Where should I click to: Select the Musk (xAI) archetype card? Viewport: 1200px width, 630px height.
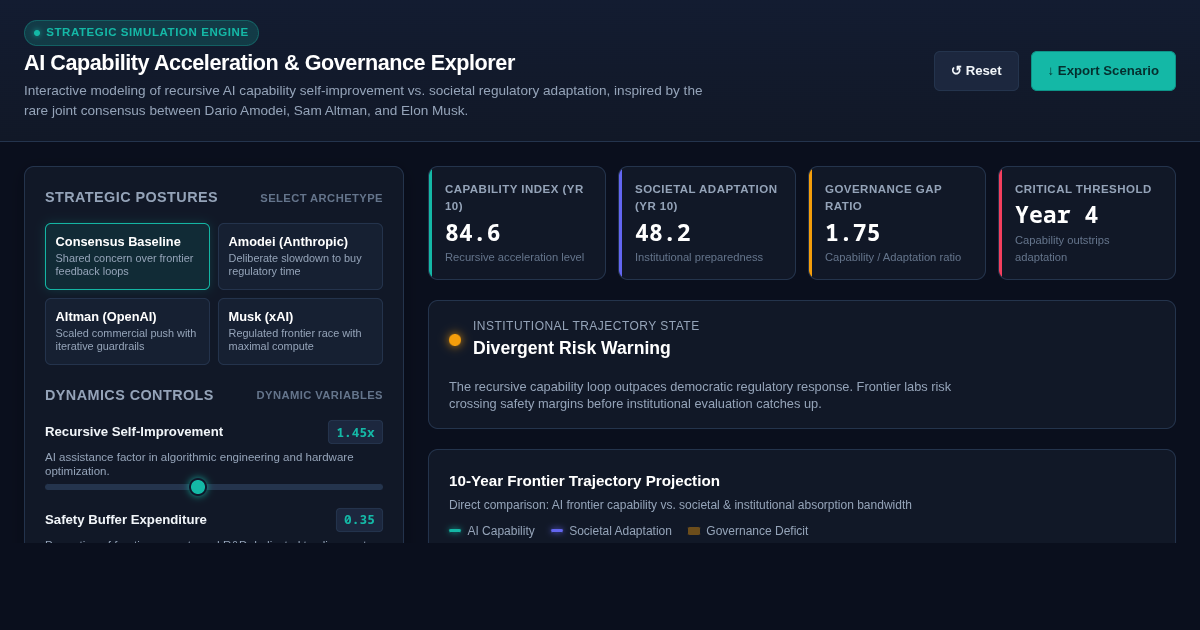(300, 331)
